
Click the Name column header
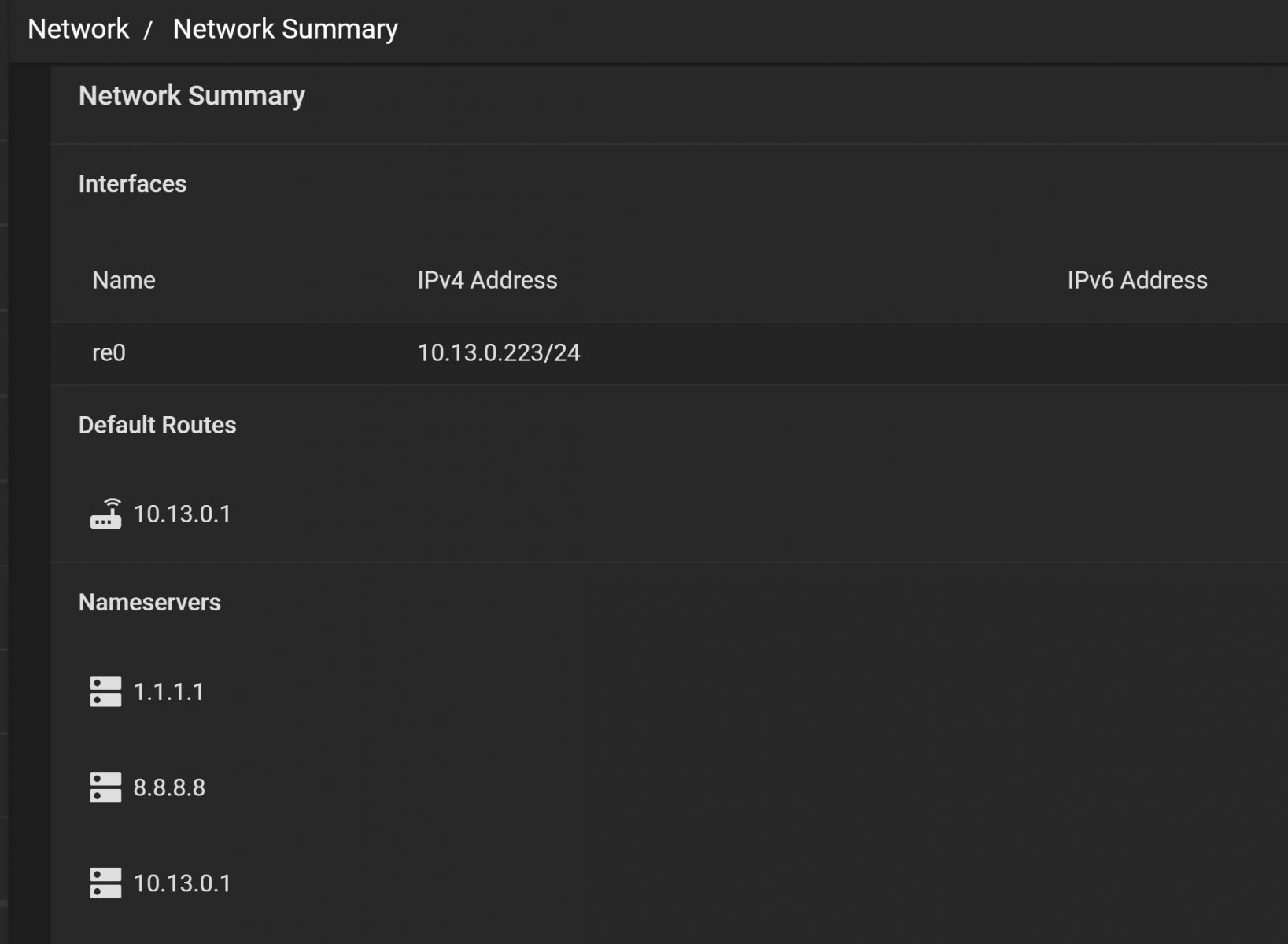[x=124, y=280]
